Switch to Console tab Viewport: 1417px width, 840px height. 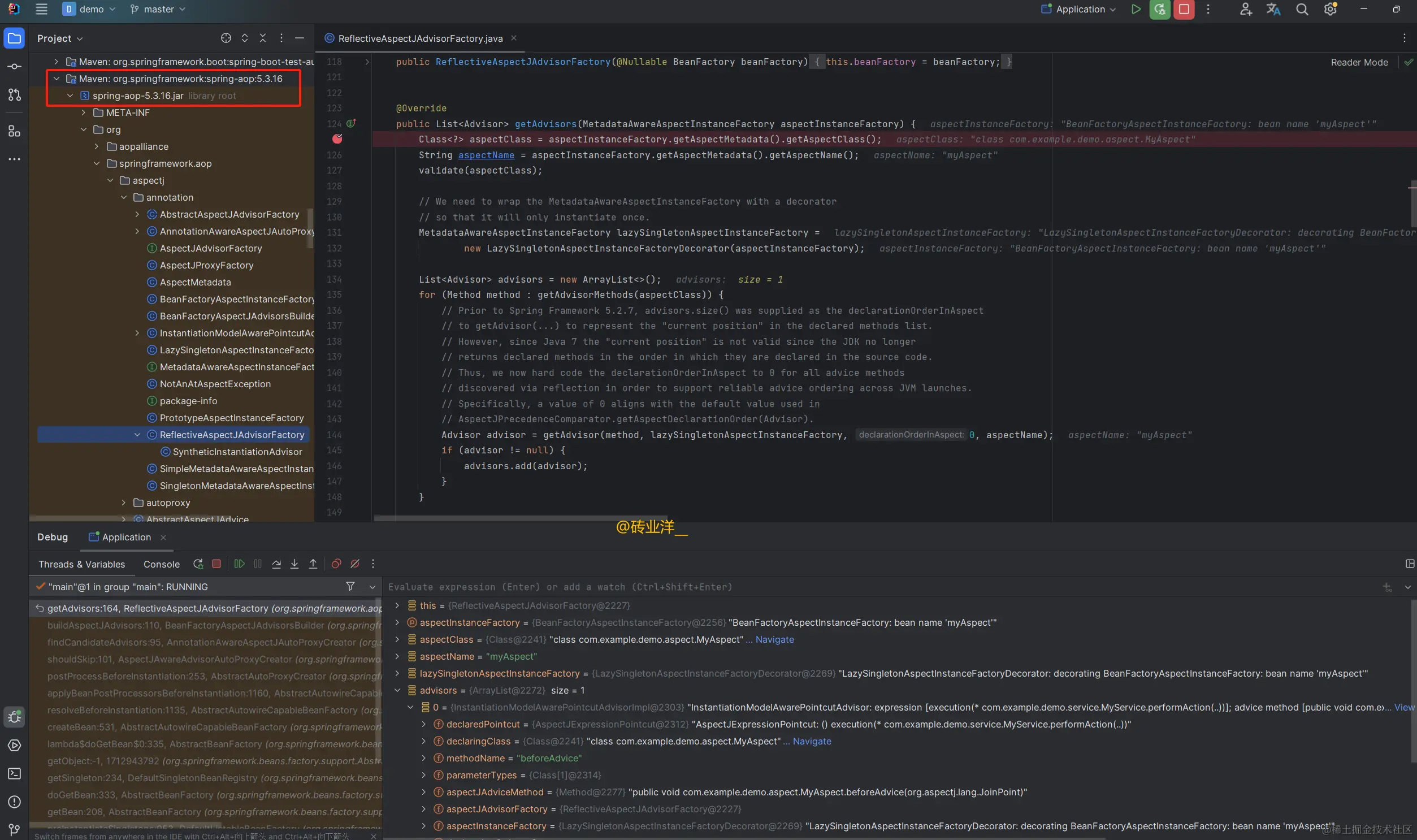161,564
